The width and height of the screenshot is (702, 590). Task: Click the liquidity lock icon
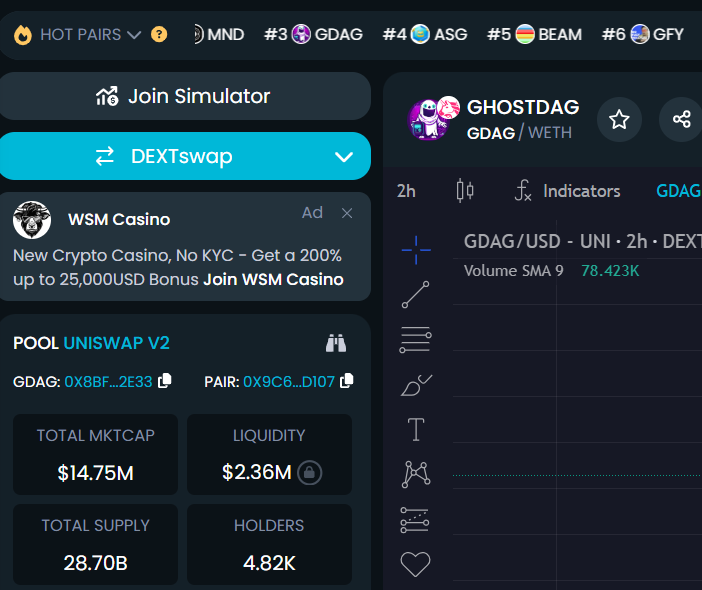point(310,473)
